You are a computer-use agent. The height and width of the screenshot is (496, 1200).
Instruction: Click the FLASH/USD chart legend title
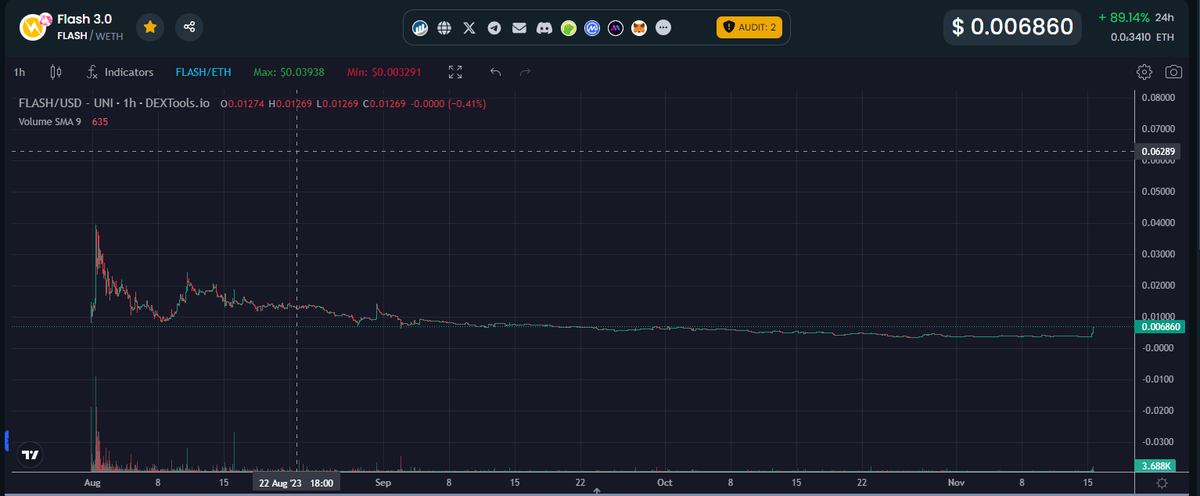coord(116,103)
